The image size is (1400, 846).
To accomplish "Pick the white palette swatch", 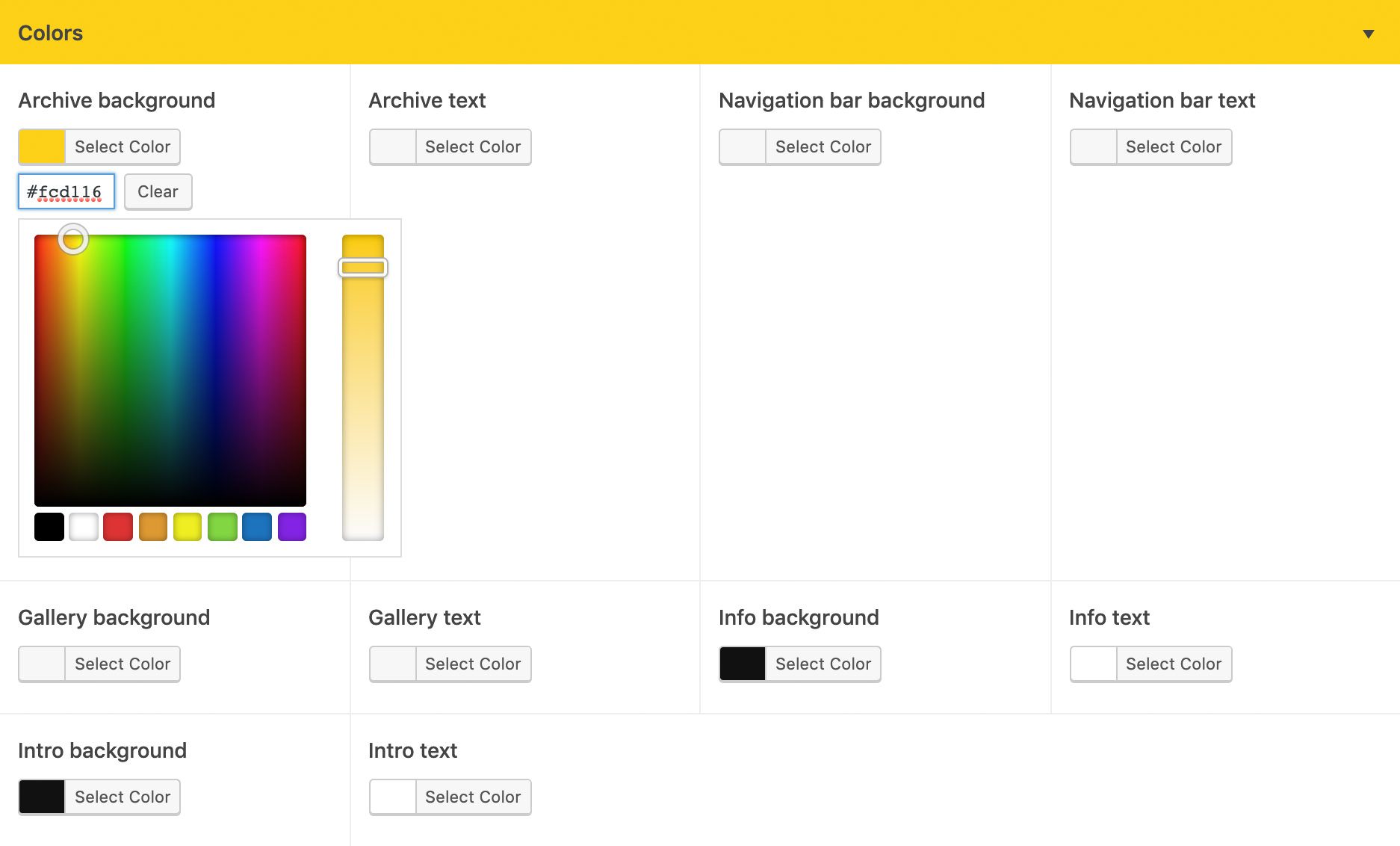I will pyautogui.click(x=84, y=527).
